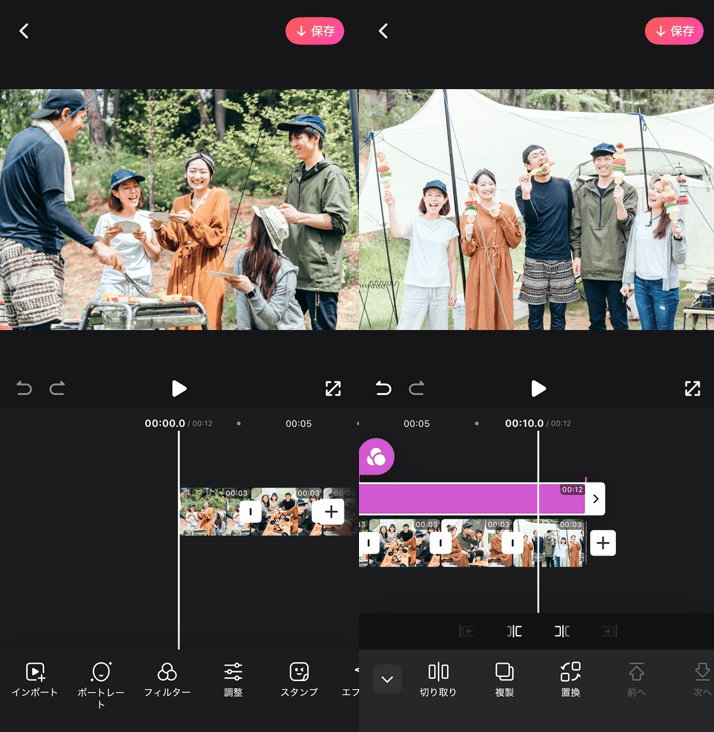Replace the clip using 置換
The height and width of the screenshot is (732, 714).
(570, 680)
